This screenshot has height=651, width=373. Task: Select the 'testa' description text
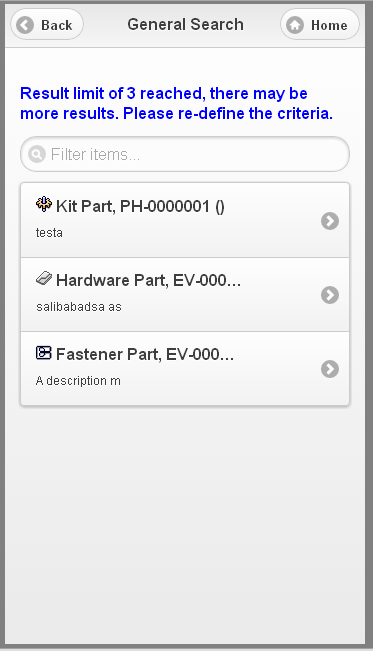click(49, 232)
